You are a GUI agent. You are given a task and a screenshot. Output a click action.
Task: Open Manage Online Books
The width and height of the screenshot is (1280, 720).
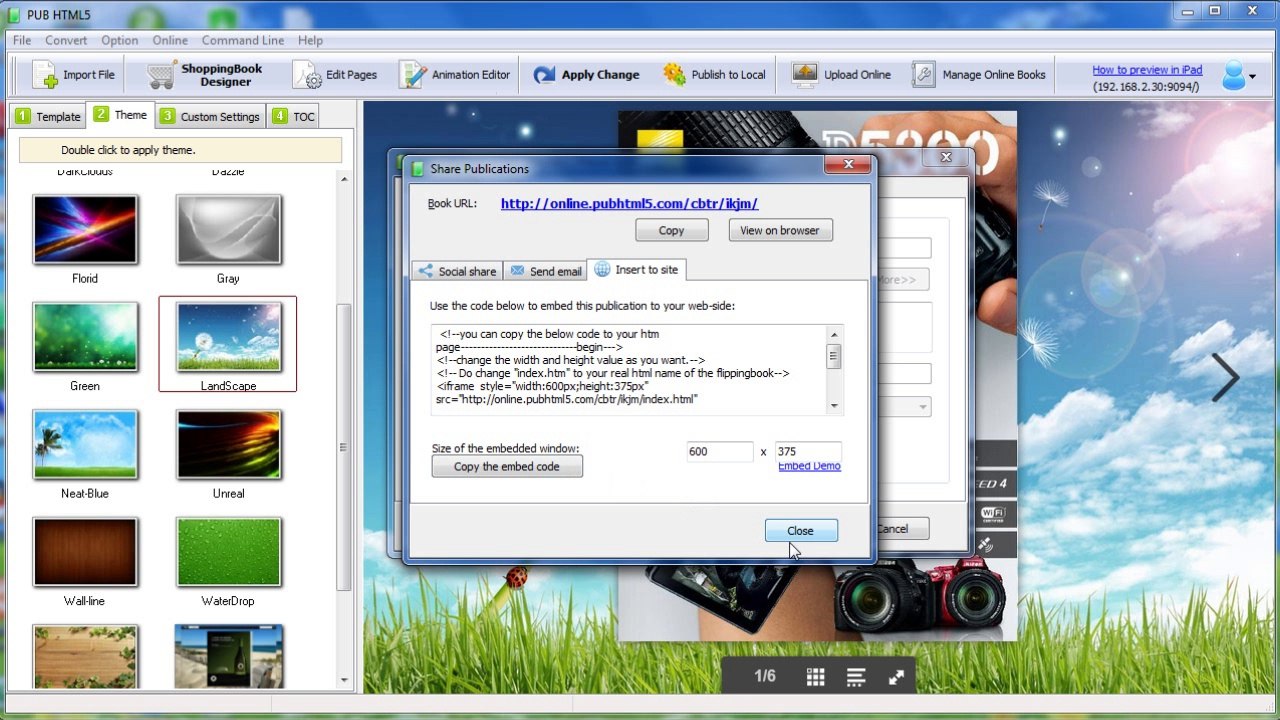[979, 75]
